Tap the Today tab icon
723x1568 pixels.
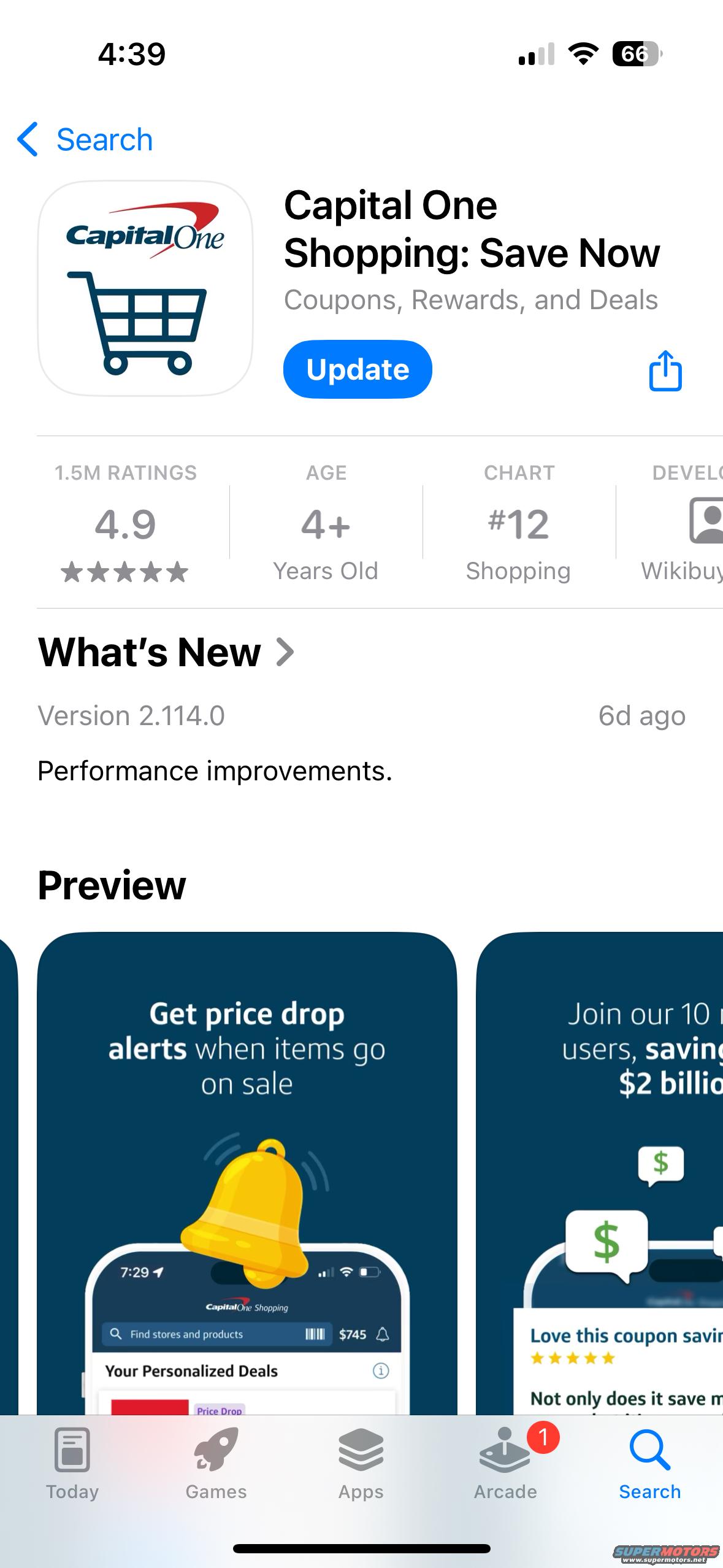point(72,1450)
